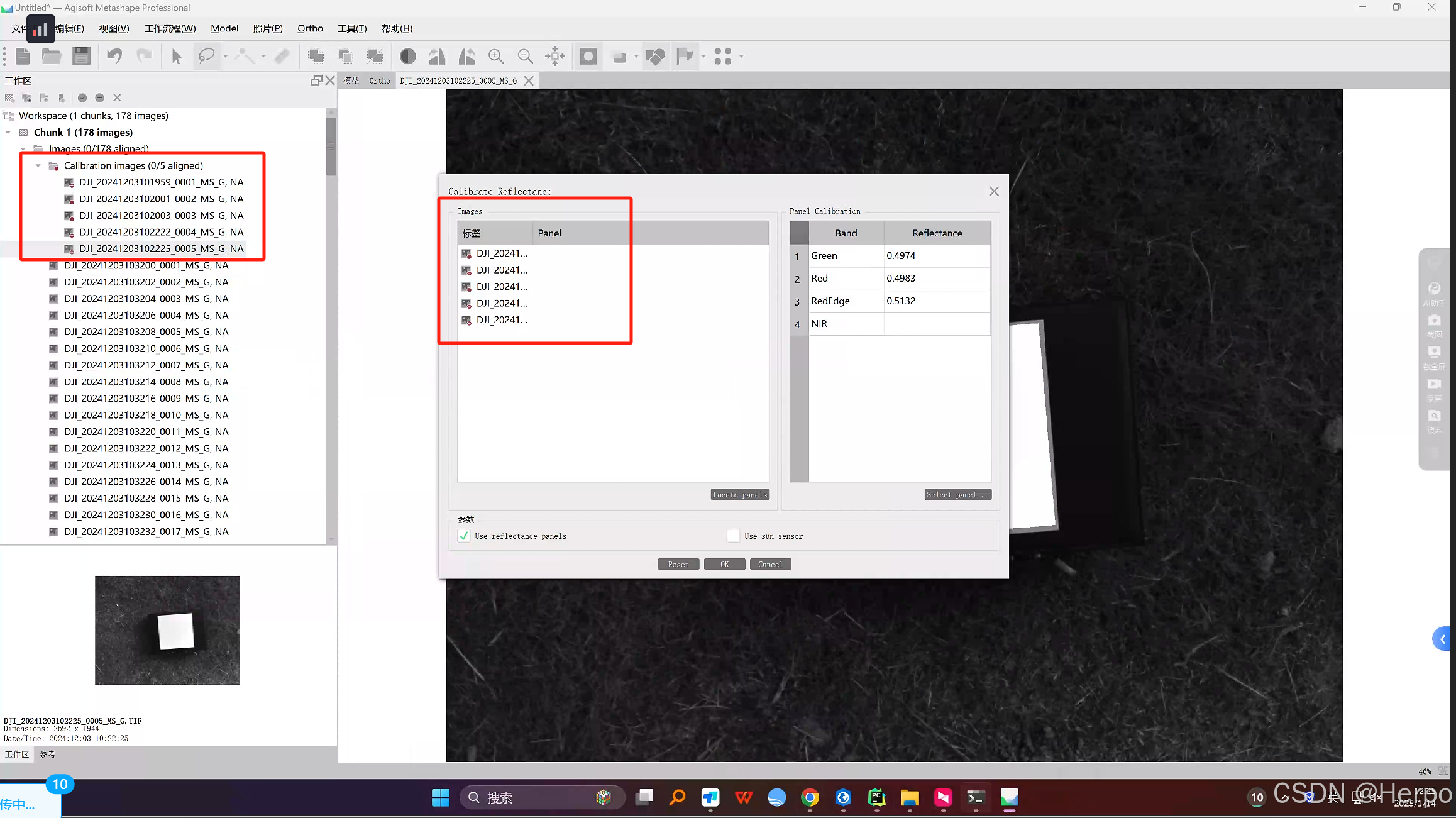Screen dimensions: 1456x818
Task: Click the Select panel... button
Action: [x=957, y=495]
